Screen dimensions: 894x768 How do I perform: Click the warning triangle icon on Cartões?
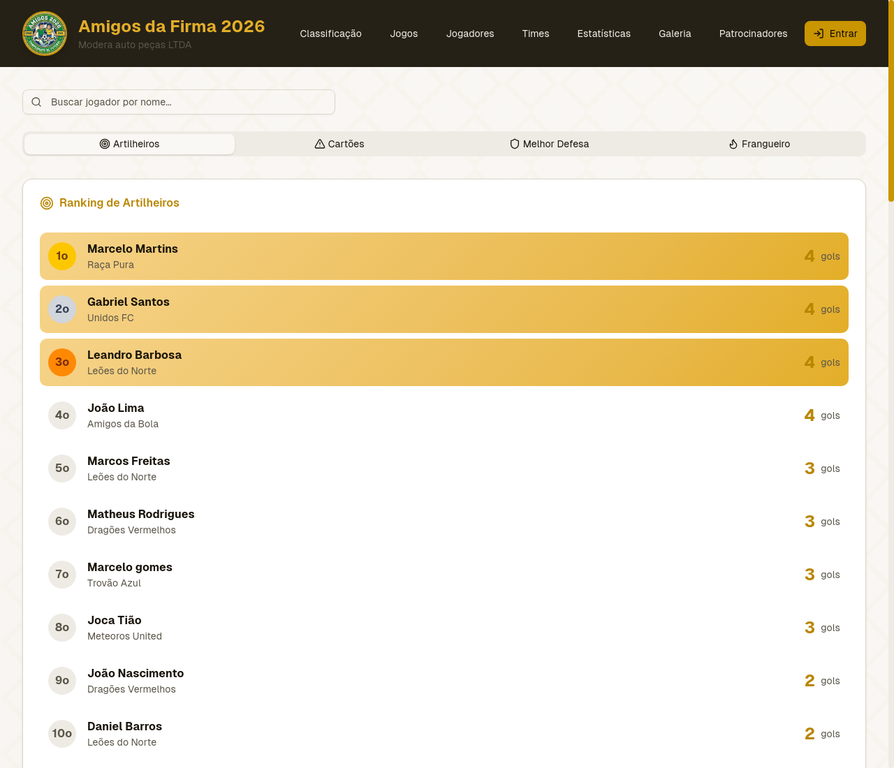tap(320, 144)
